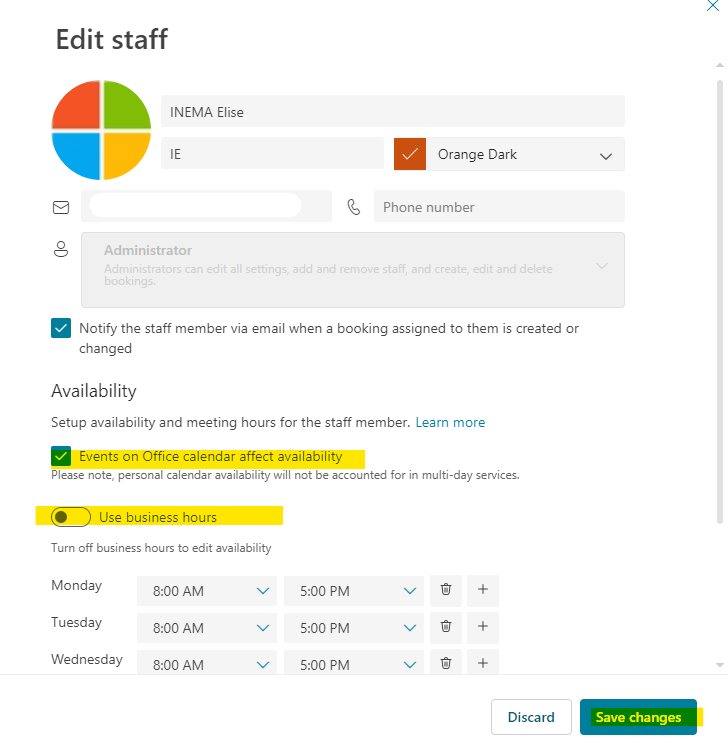Delete Monday availability hours
The height and width of the screenshot is (750, 728).
(446, 590)
